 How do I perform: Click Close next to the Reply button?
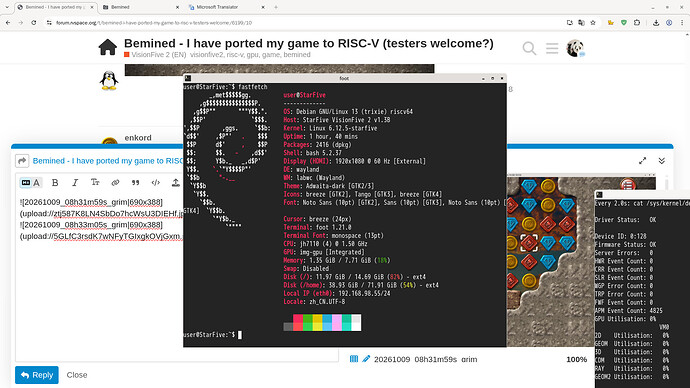pos(77,375)
